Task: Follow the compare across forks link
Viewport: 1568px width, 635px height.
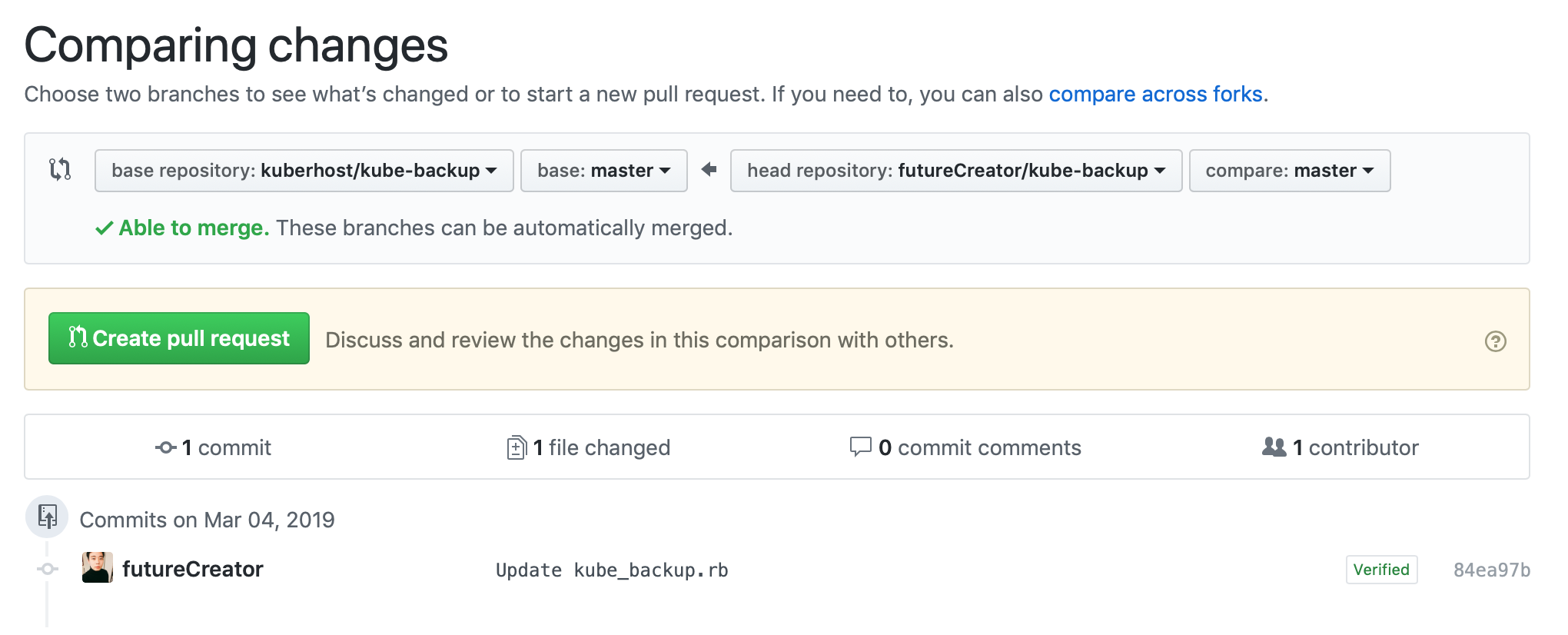Action: tap(1155, 94)
